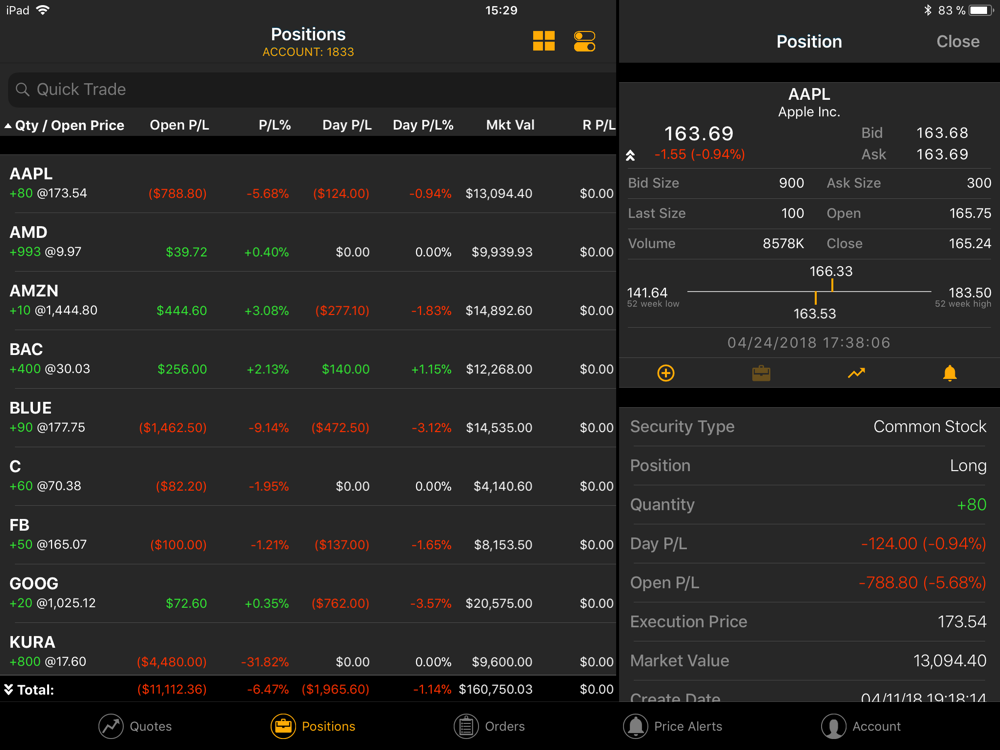1000x750 pixels.
Task: Click the Bid value 163.68
Action: coord(942,133)
